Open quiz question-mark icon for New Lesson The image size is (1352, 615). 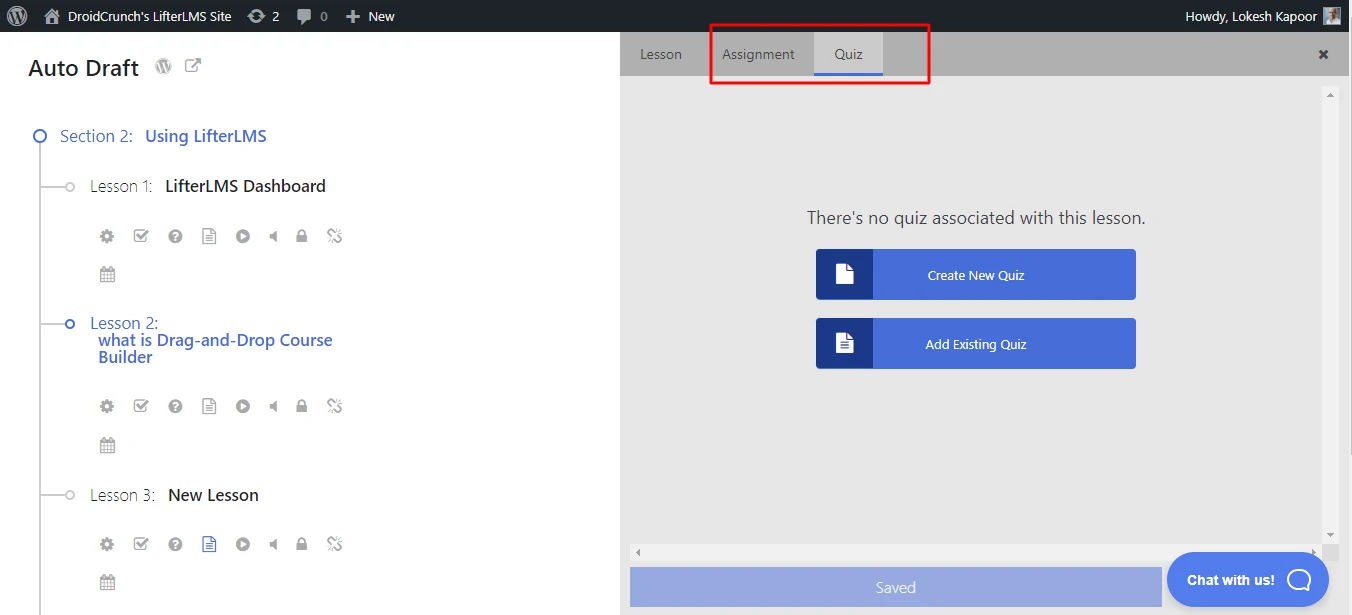pyautogui.click(x=175, y=545)
